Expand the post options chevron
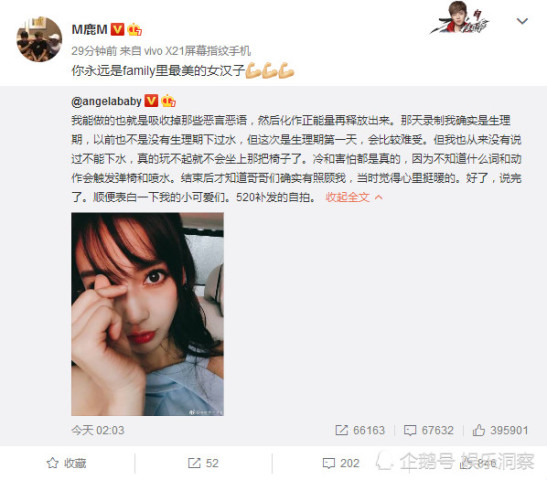Viewport: 547px width, 480px height. 522,21
